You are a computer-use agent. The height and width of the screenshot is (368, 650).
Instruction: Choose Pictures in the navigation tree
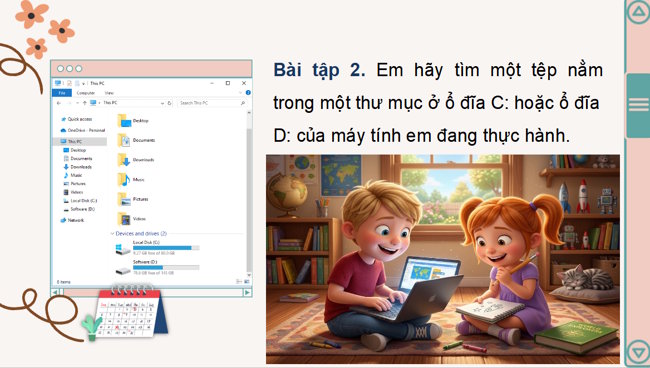coord(75,184)
